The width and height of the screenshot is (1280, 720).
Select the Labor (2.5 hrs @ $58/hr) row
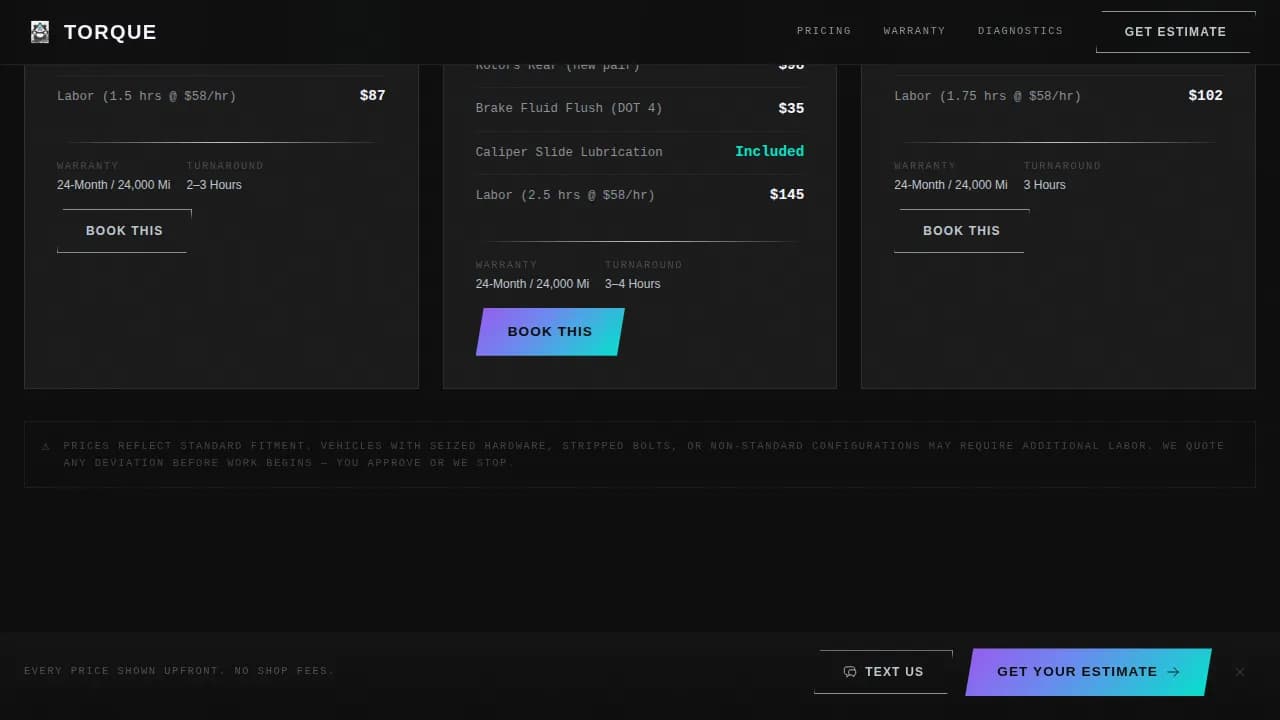click(x=640, y=195)
